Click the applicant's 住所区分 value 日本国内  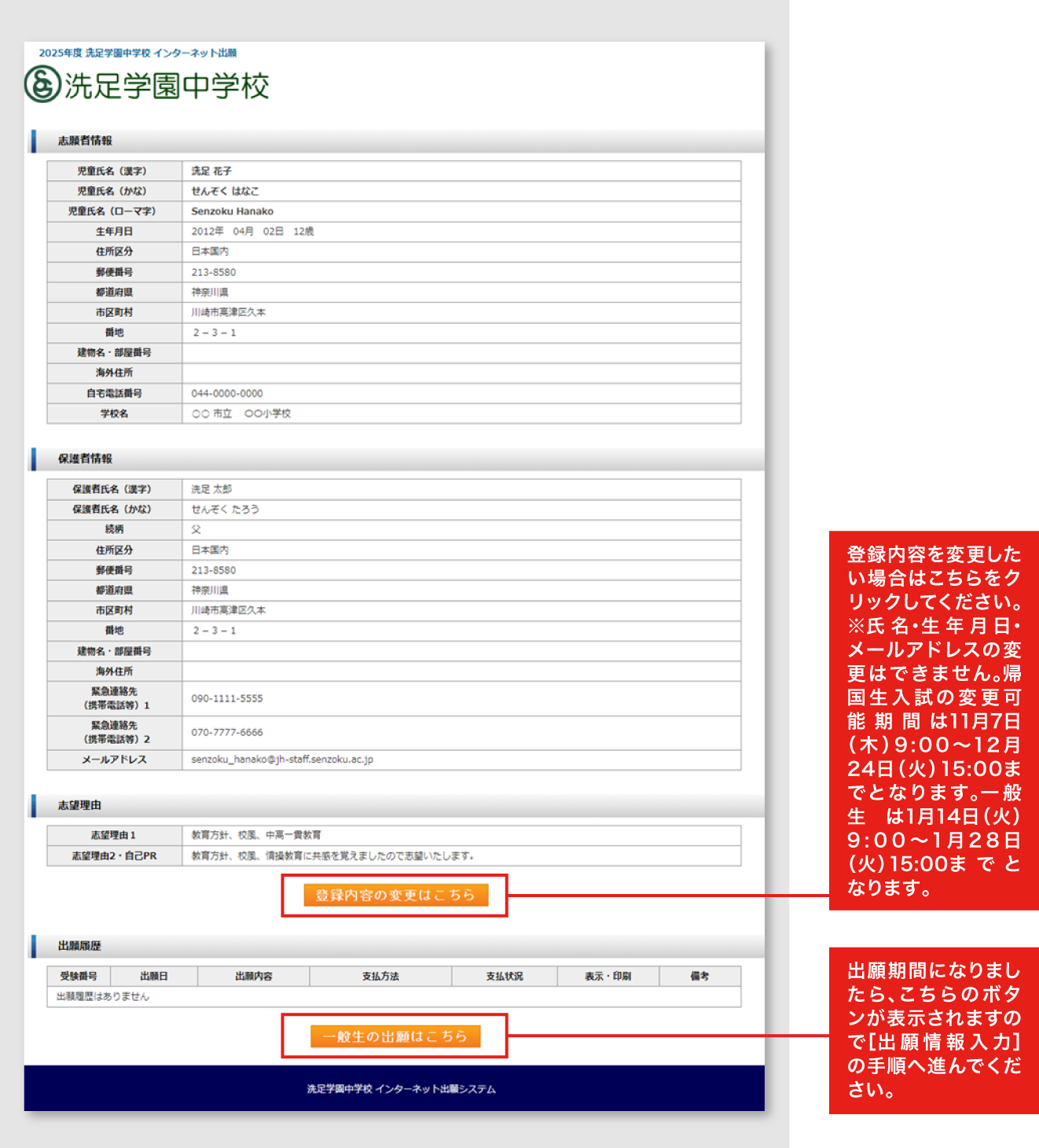(x=210, y=252)
